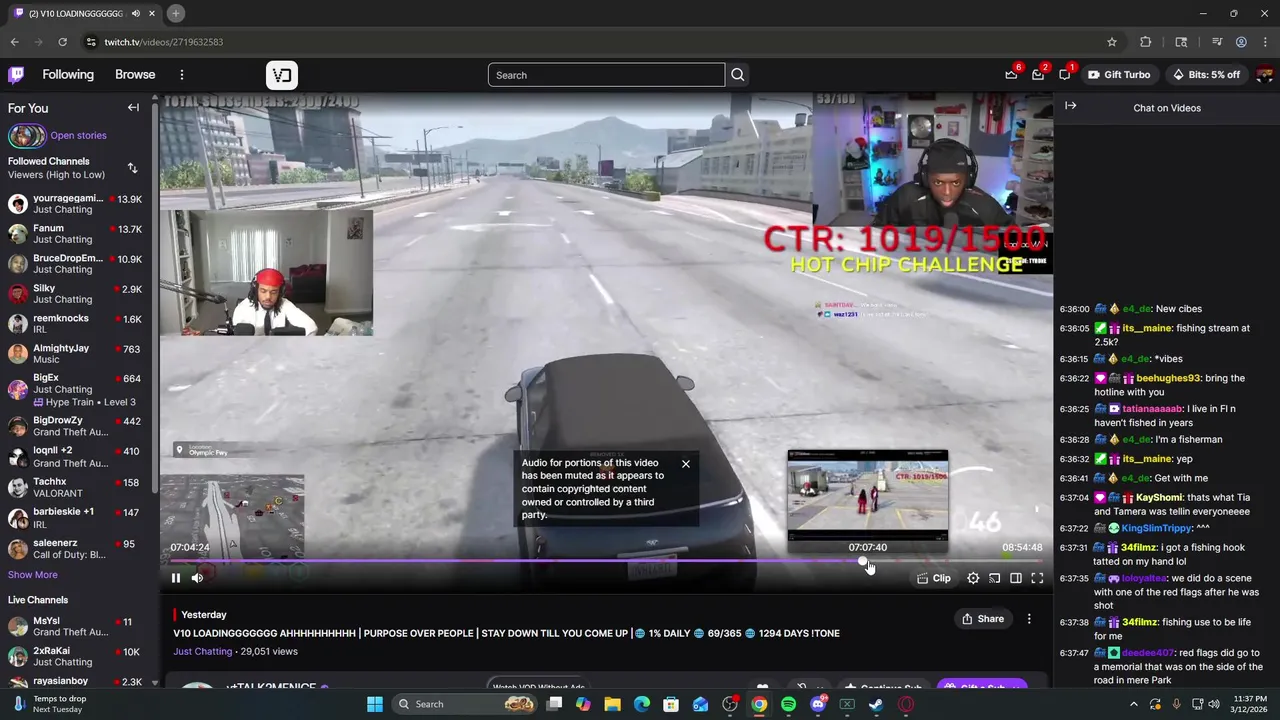The width and height of the screenshot is (1280, 720).
Task: Open the user avatar menu
Action: click(1265, 75)
